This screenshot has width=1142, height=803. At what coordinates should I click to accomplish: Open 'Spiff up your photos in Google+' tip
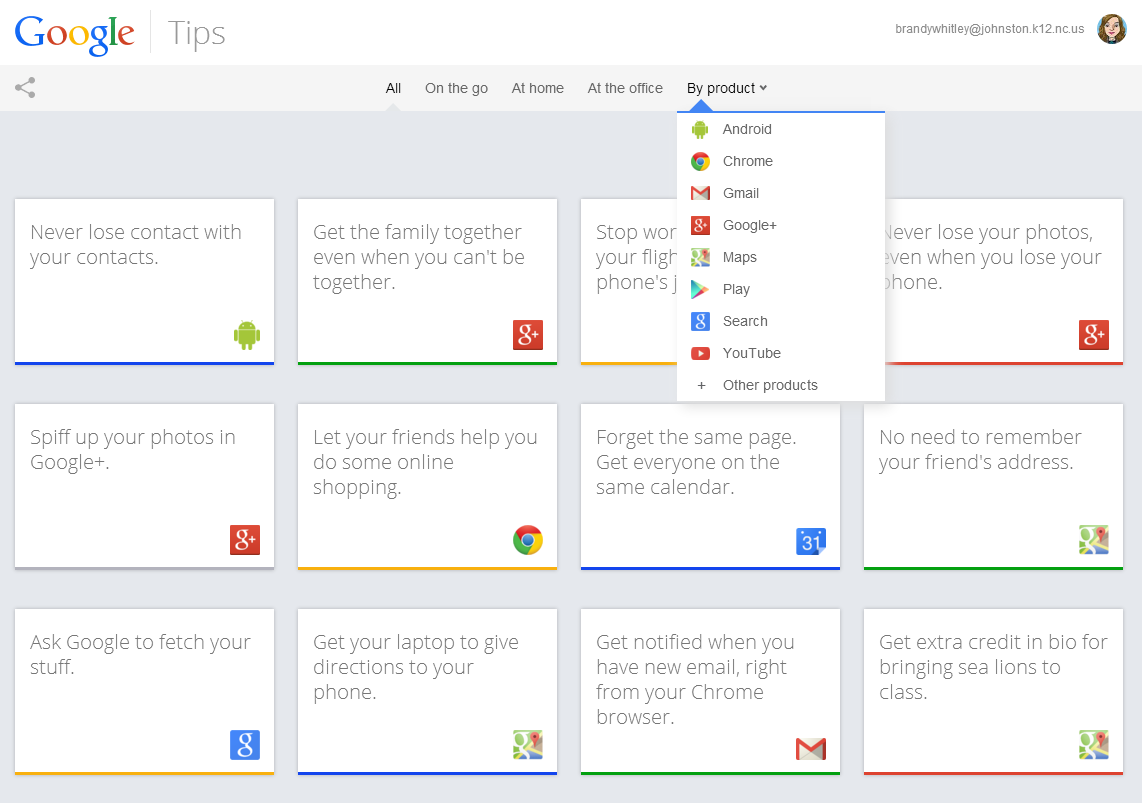tap(144, 486)
